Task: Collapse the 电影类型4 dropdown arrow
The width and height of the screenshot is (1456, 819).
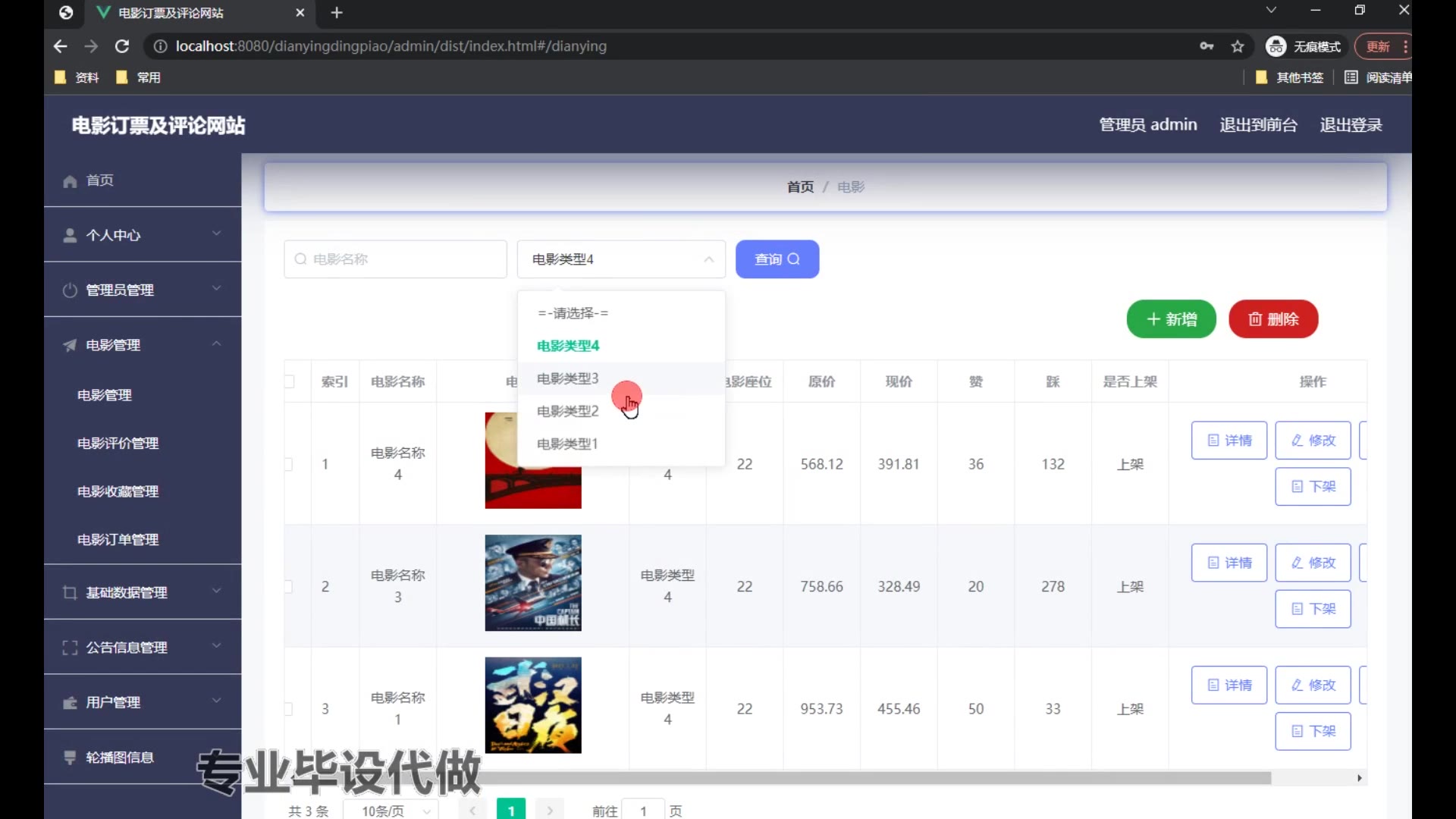Action: click(708, 259)
